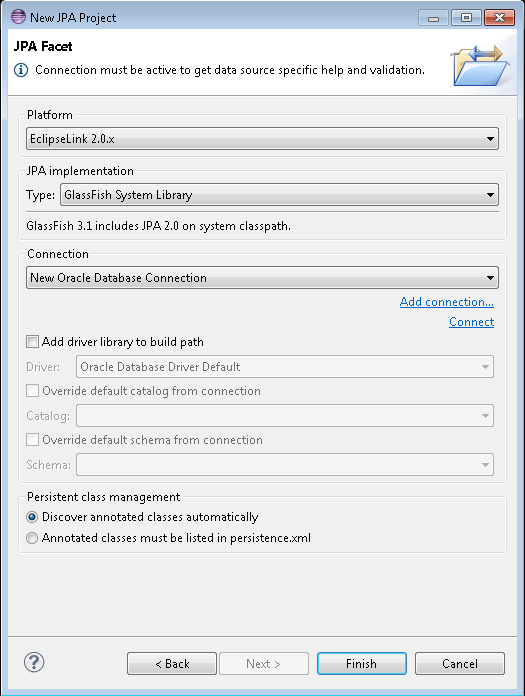The image size is (525, 696).
Task: Expand the JPA implementation Type dropdown
Action: pyautogui.click(x=279, y=195)
